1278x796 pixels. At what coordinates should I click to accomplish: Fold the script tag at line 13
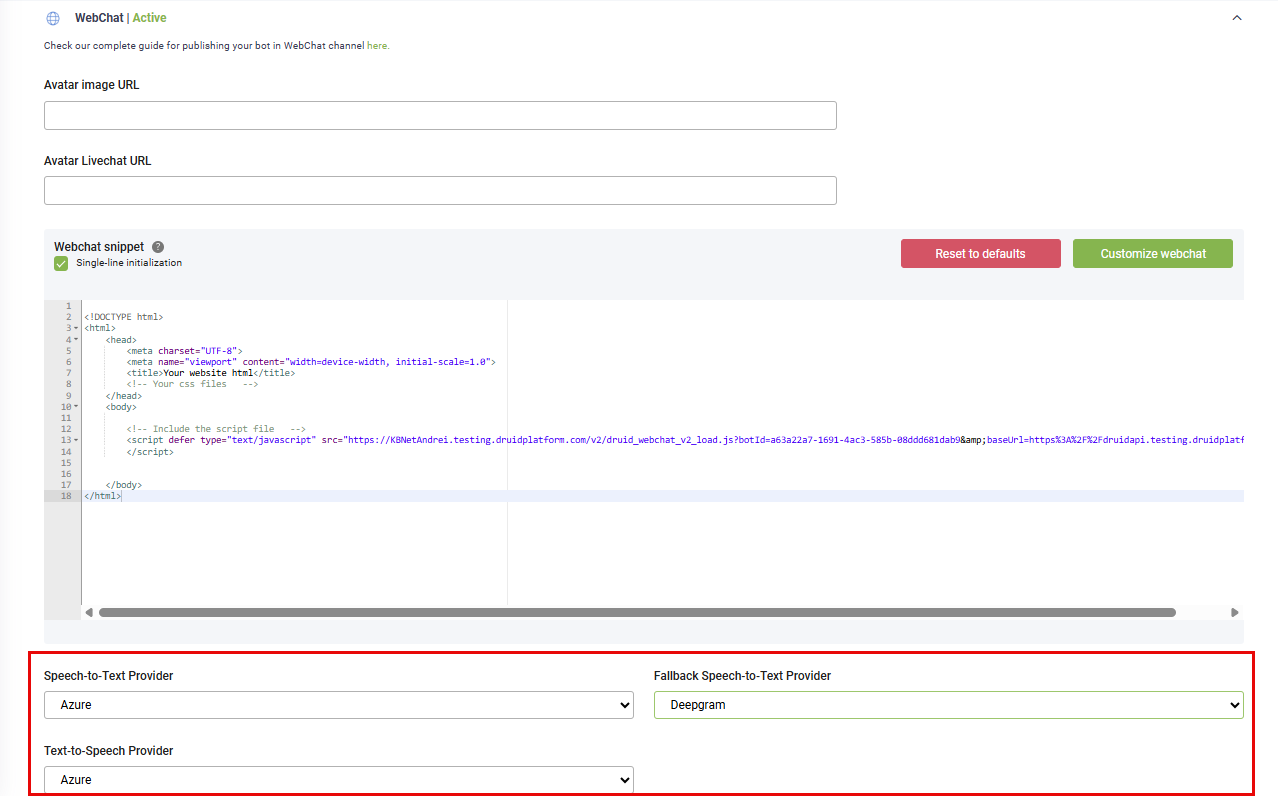(x=76, y=440)
